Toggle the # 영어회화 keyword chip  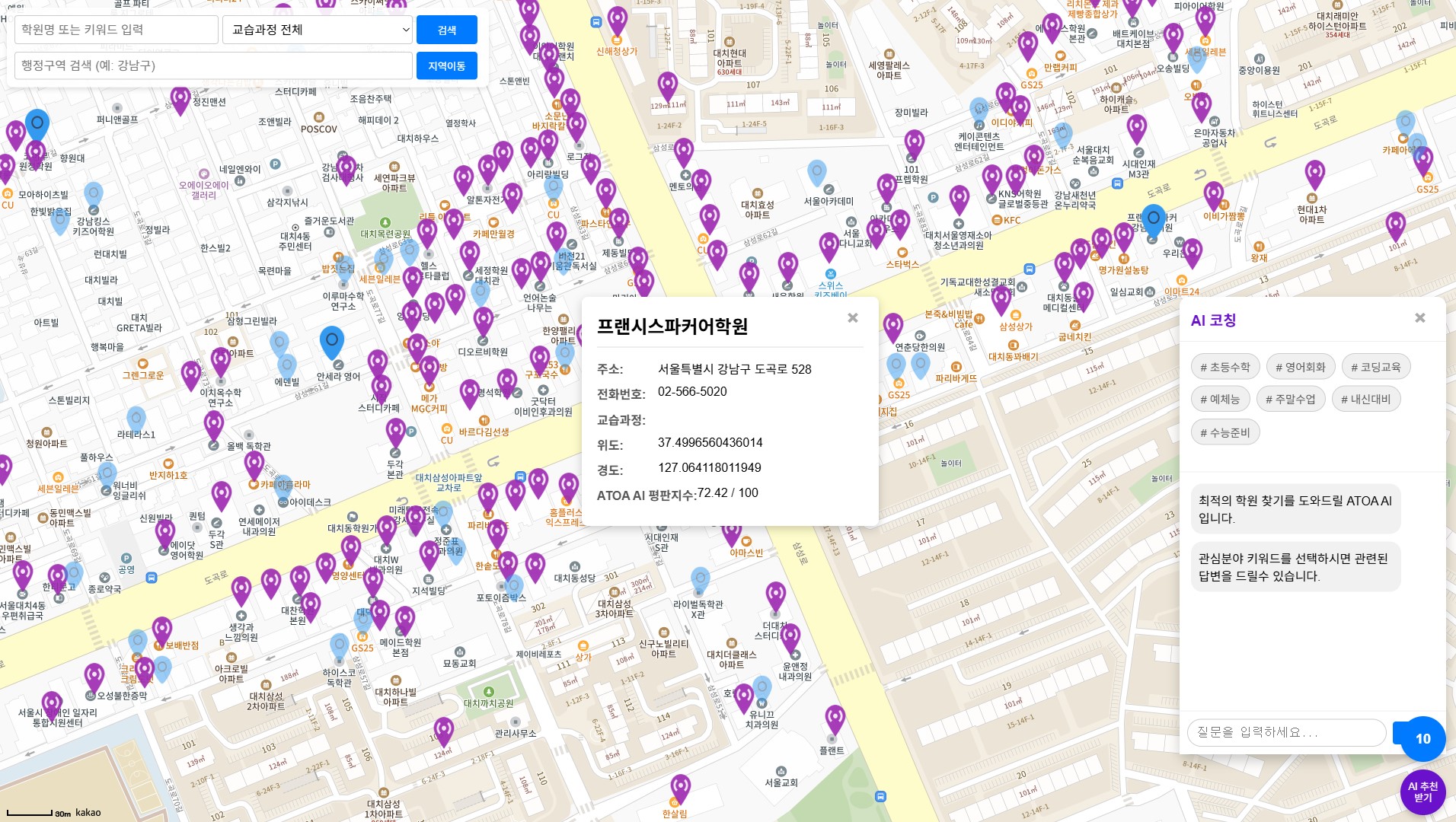1300,367
